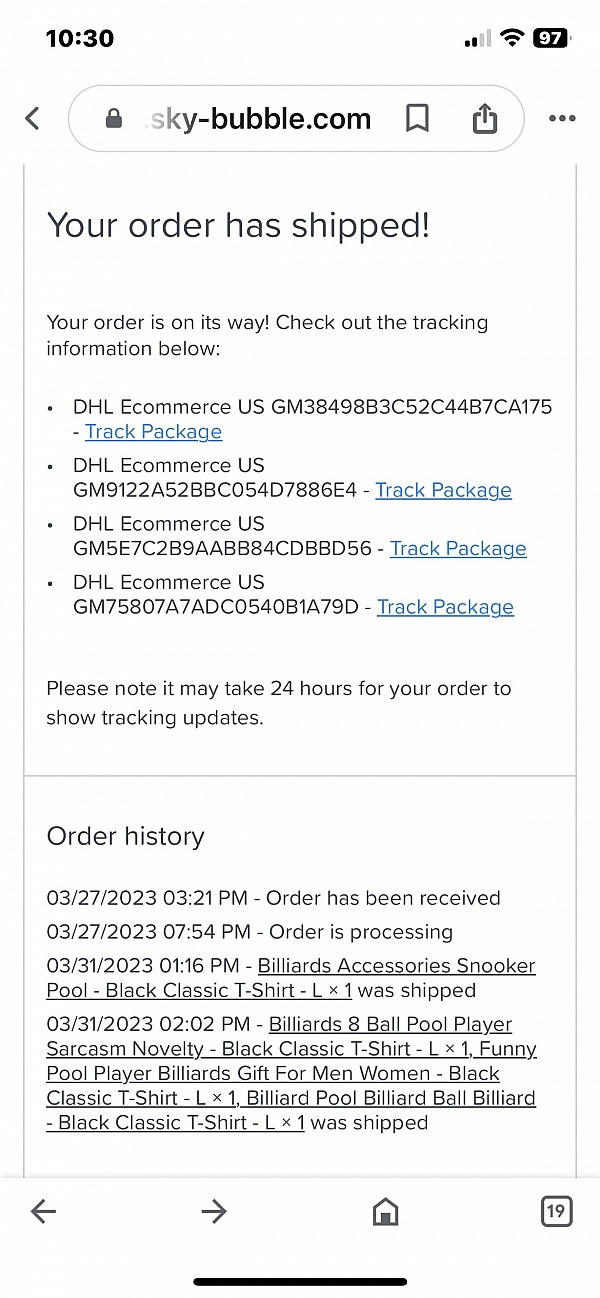
Task: Tap the share icon in address bar
Action: [484, 118]
